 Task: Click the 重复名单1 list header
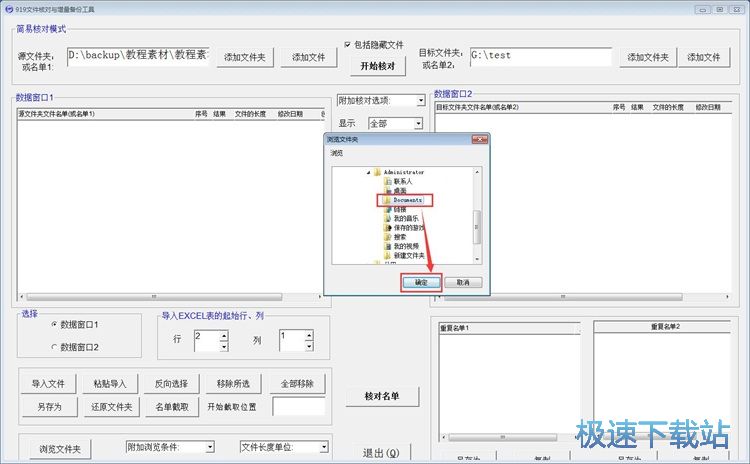coord(510,328)
